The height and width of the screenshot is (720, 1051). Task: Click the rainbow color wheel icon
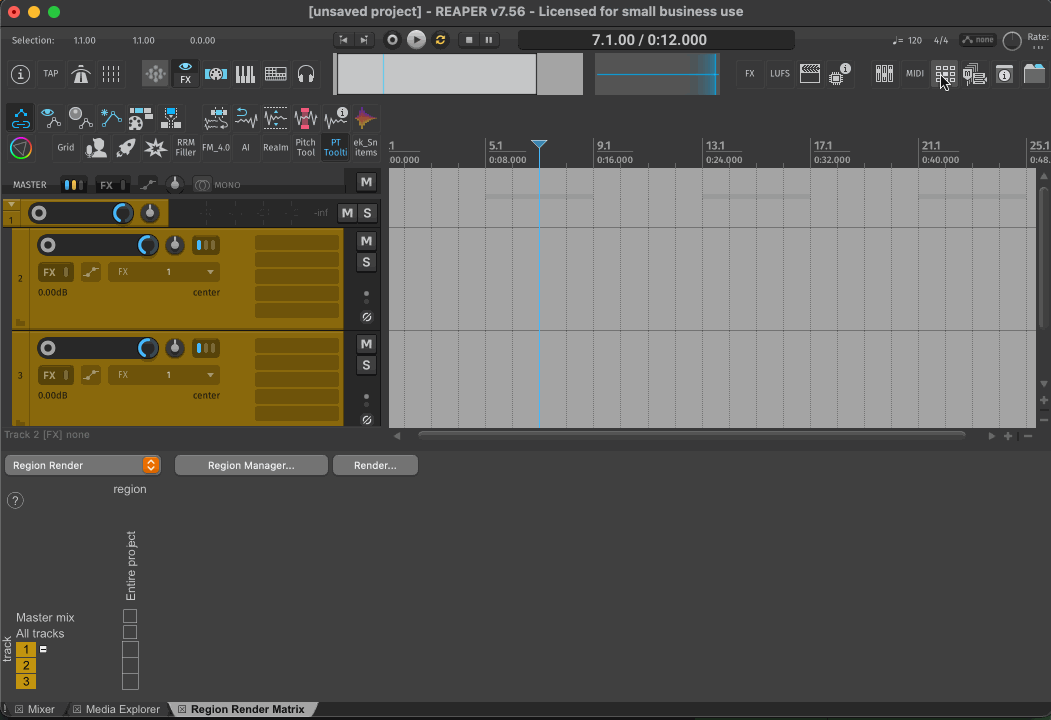coord(21,147)
